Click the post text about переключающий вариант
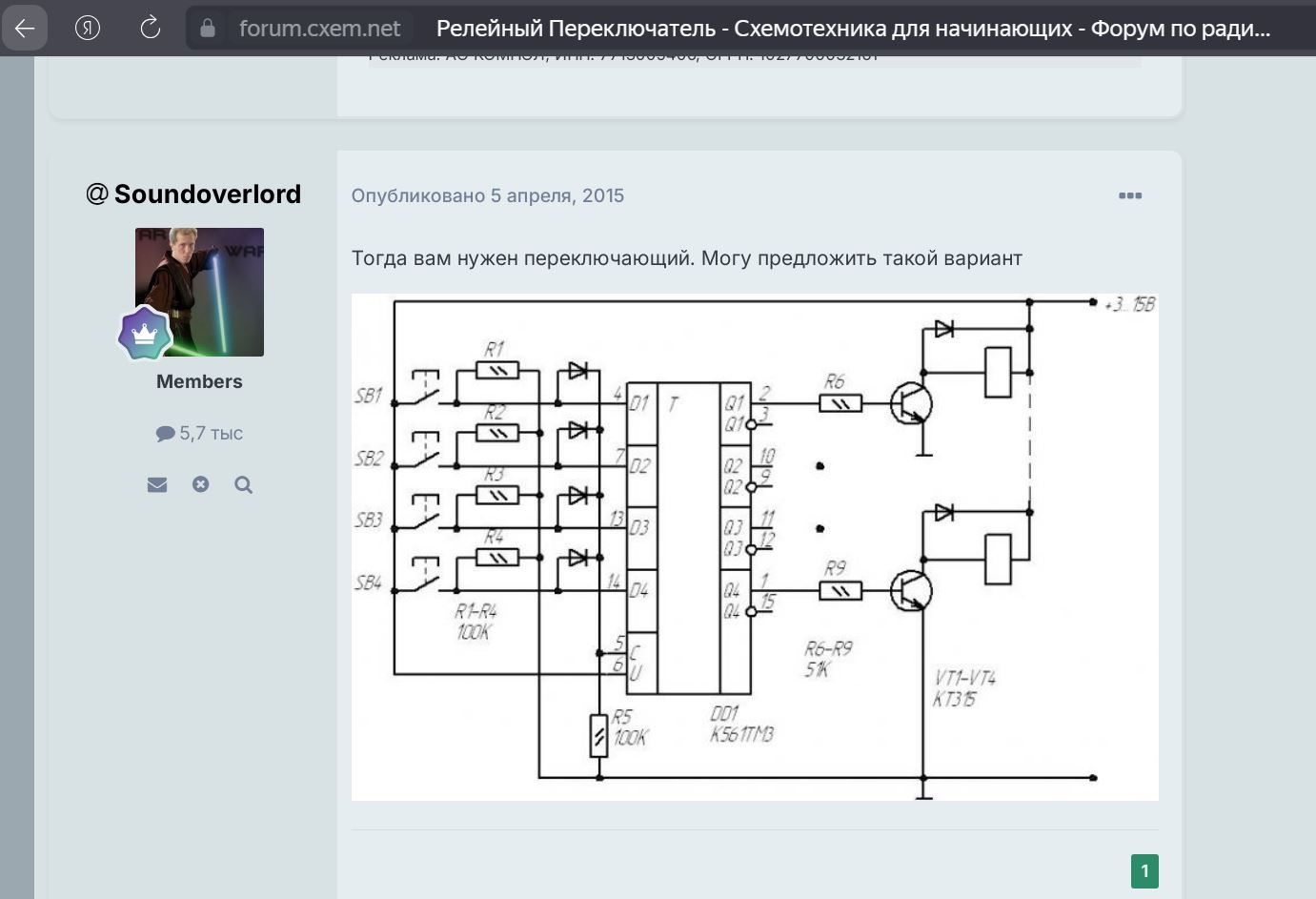 tap(687, 258)
